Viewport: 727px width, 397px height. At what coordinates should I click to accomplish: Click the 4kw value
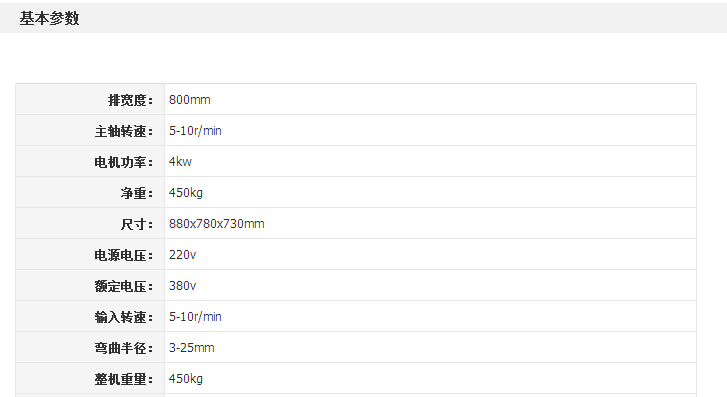coord(180,162)
